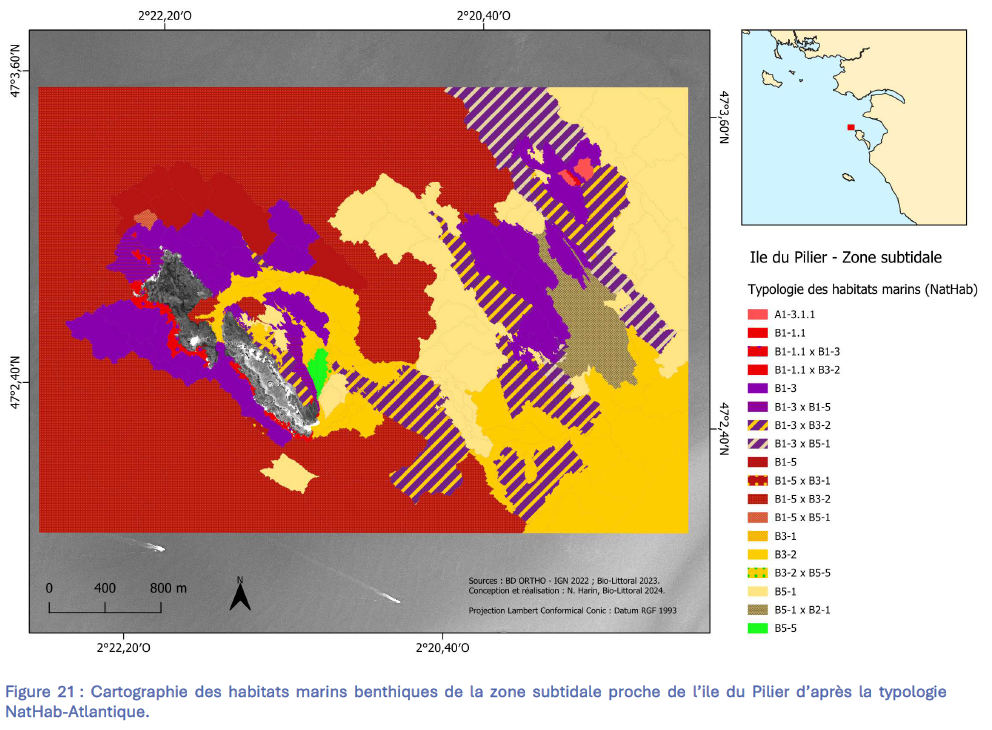Click the red location marker on inset map
Screen dimensions: 992x730
tap(850, 127)
